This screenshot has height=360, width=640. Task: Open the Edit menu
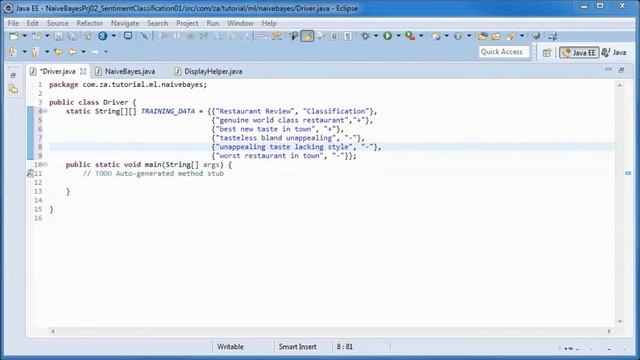33,23
